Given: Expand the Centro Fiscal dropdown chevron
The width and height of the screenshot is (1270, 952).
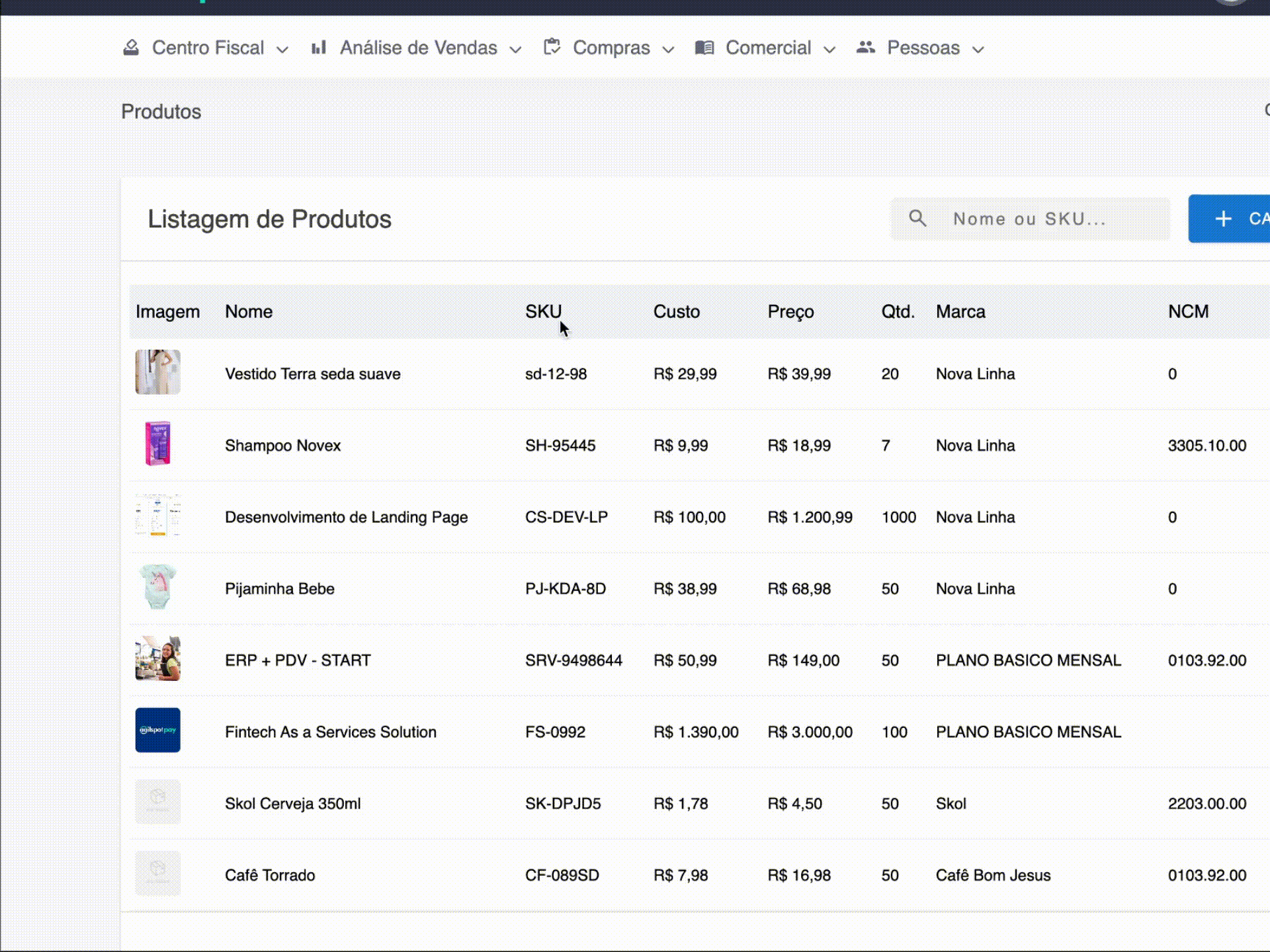Looking at the screenshot, I should pos(282,50).
